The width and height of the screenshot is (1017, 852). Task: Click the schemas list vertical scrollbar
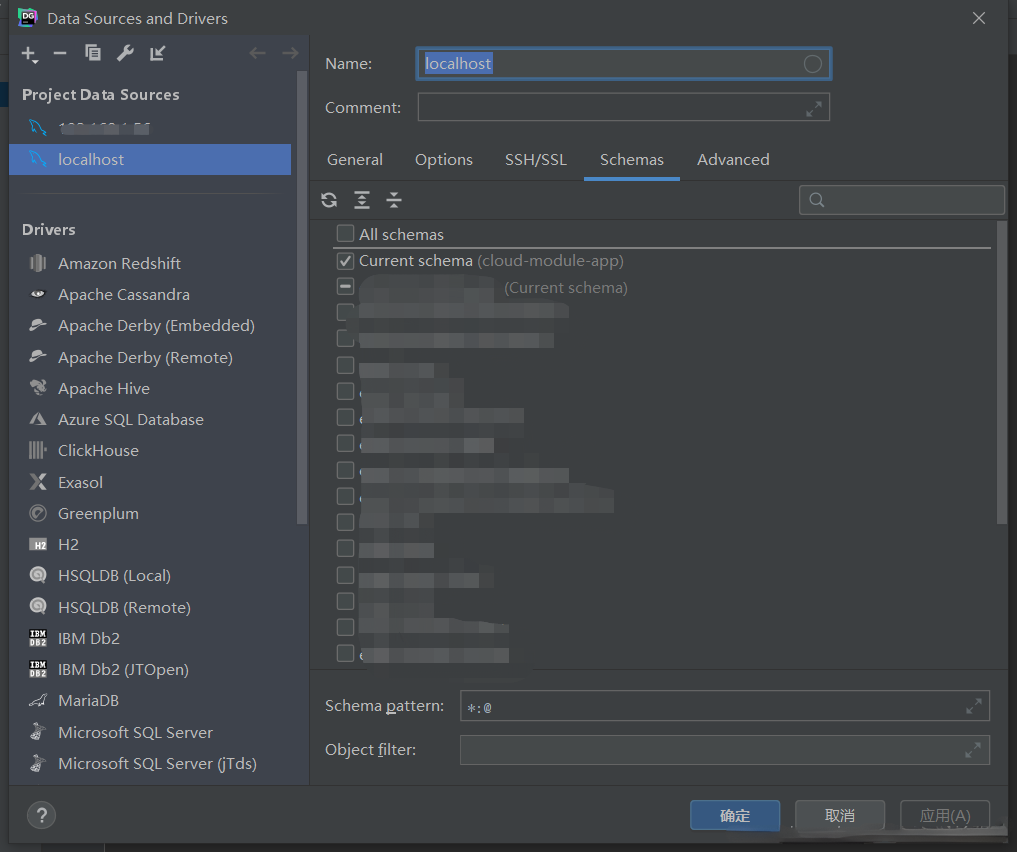(x=1001, y=373)
